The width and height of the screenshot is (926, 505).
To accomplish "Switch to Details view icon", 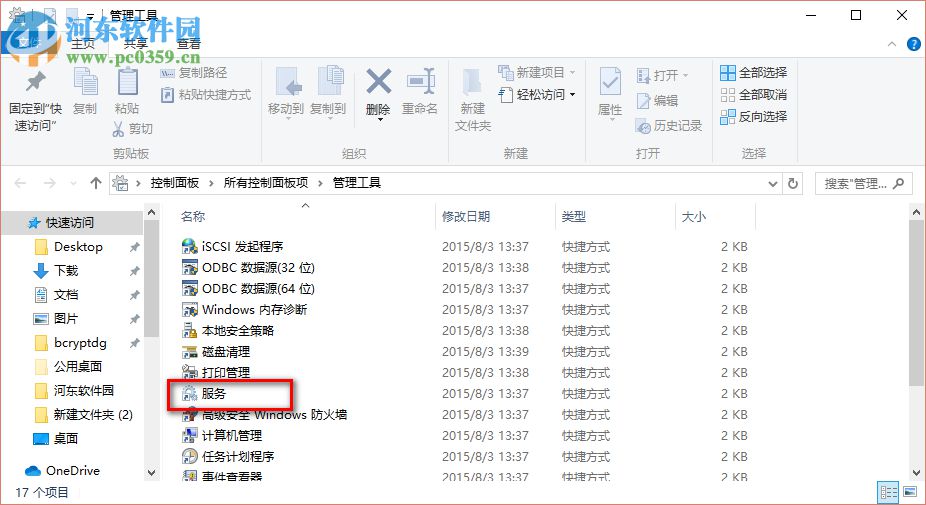I will pos(889,492).
